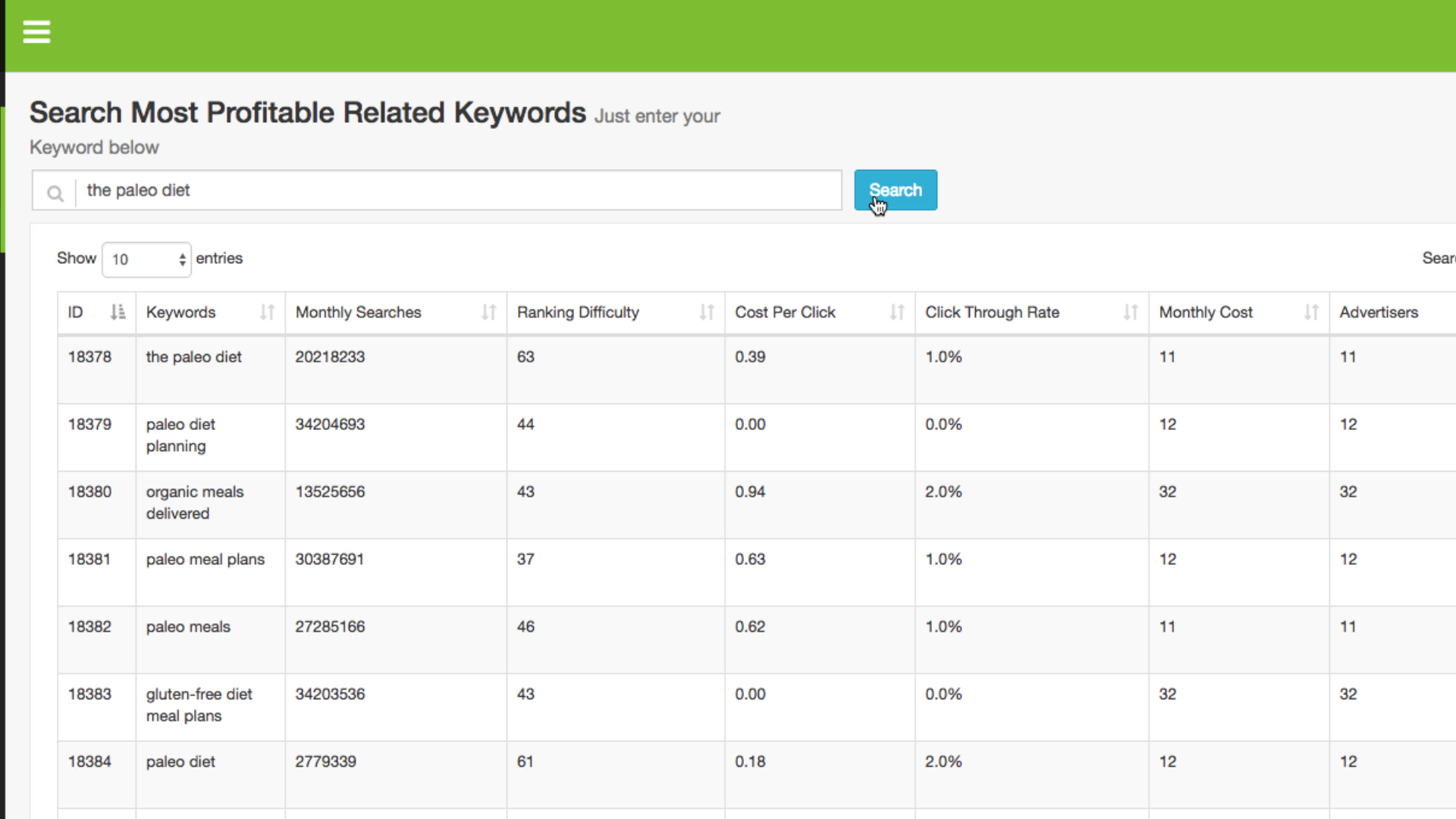
Task: Sort Click Through Rate column arrows icon
Action: [1131, 312]
